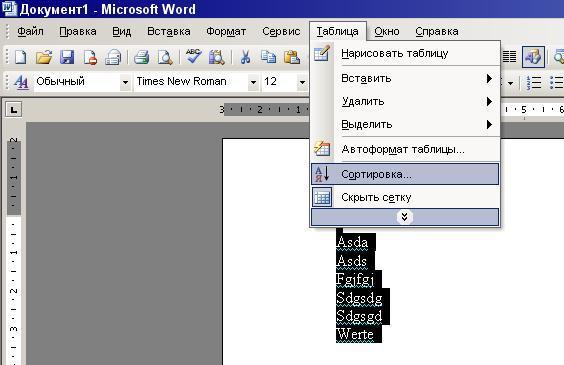Image resolution: width=564 pixels, height=365 pixels.
Task: Open the Файл menu
Action: (30, 31)
